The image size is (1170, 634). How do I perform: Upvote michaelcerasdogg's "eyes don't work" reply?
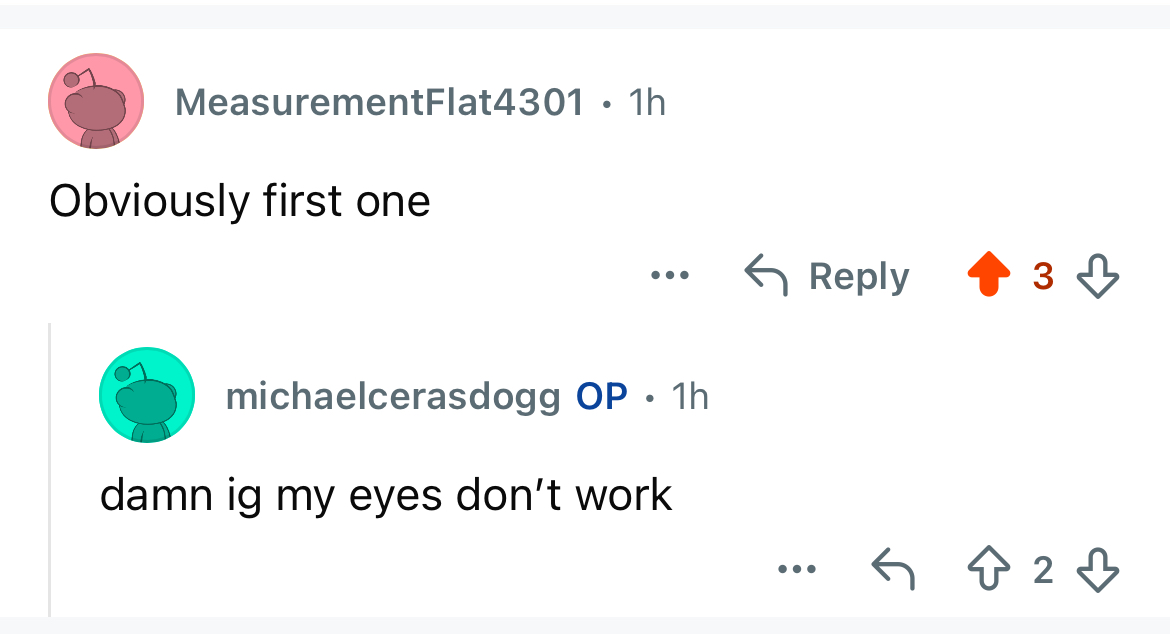coord(988,570)
